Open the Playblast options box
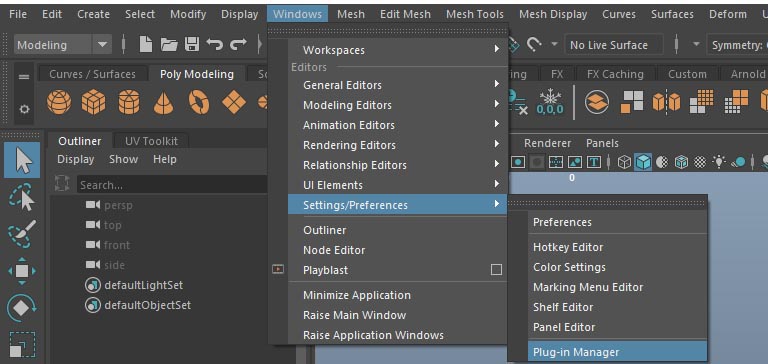The height and width of the screenshot is (364, 768). click(496, 270)
